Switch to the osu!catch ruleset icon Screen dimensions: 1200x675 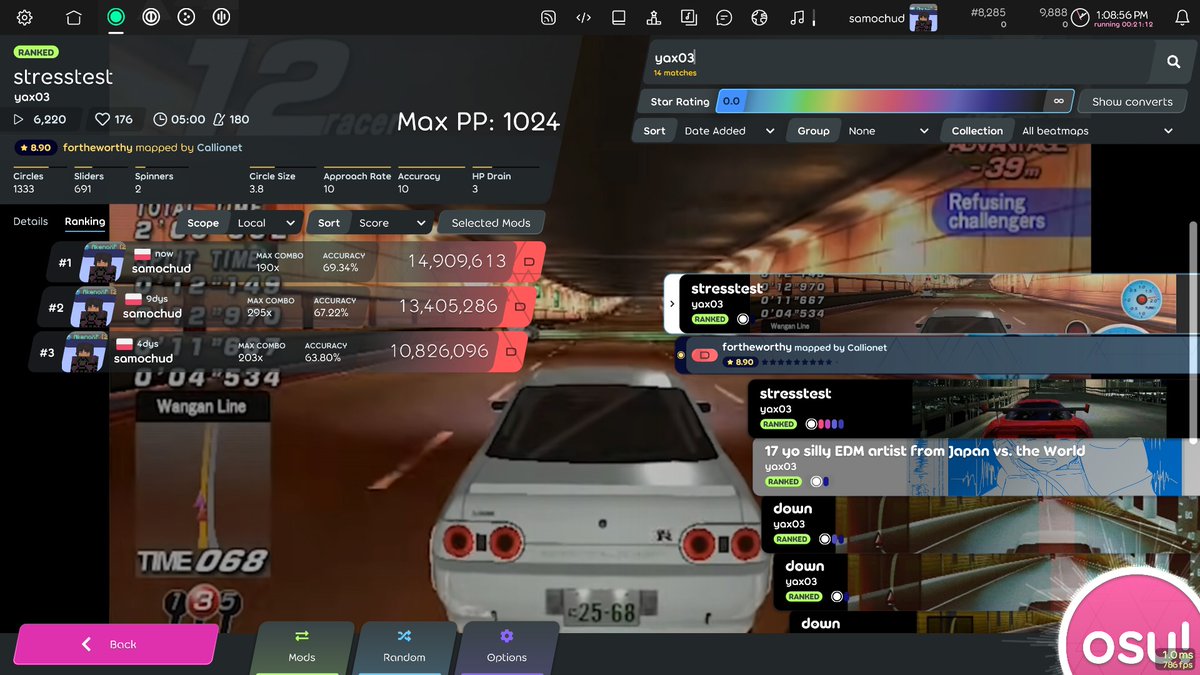pos(186,17)
